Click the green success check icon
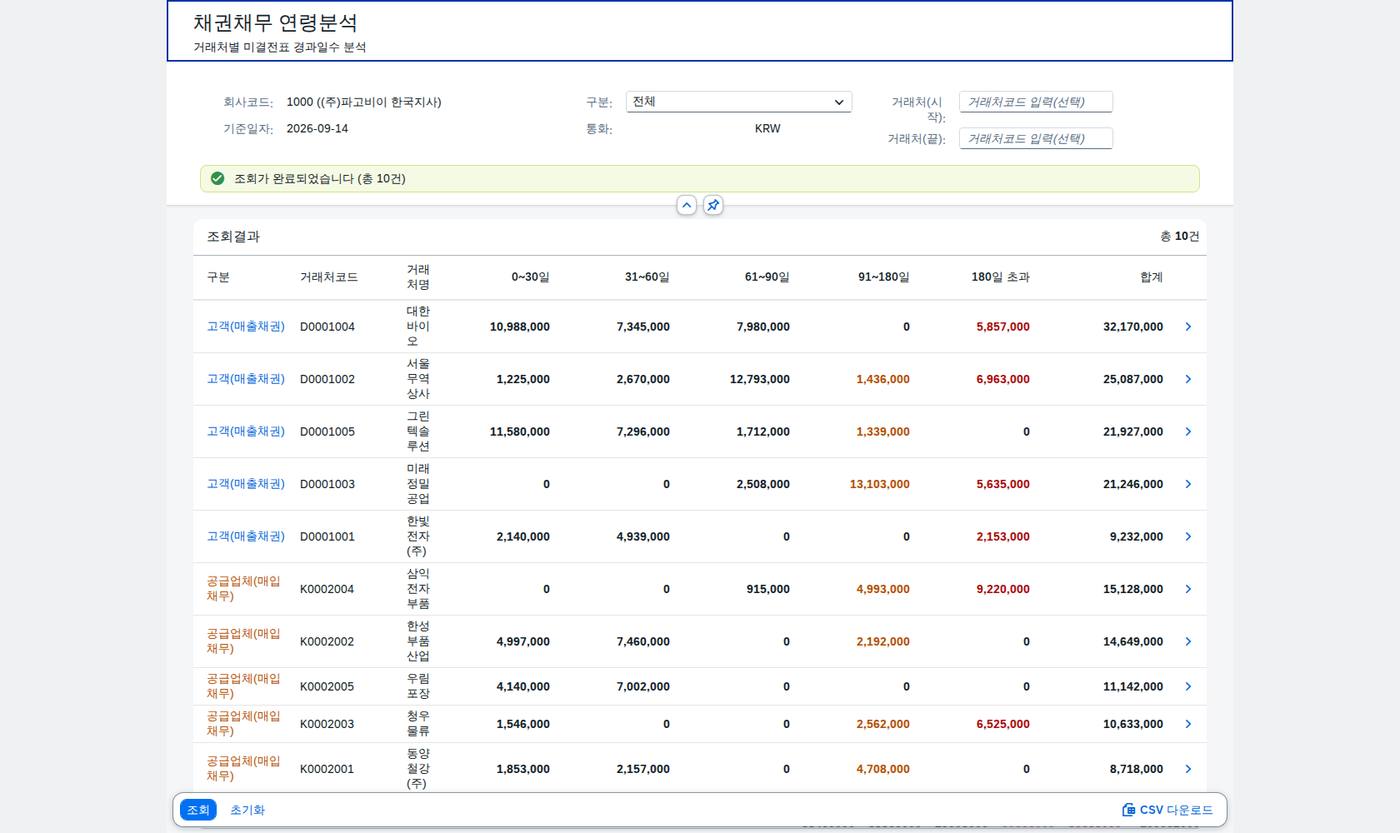 point(217,179)
